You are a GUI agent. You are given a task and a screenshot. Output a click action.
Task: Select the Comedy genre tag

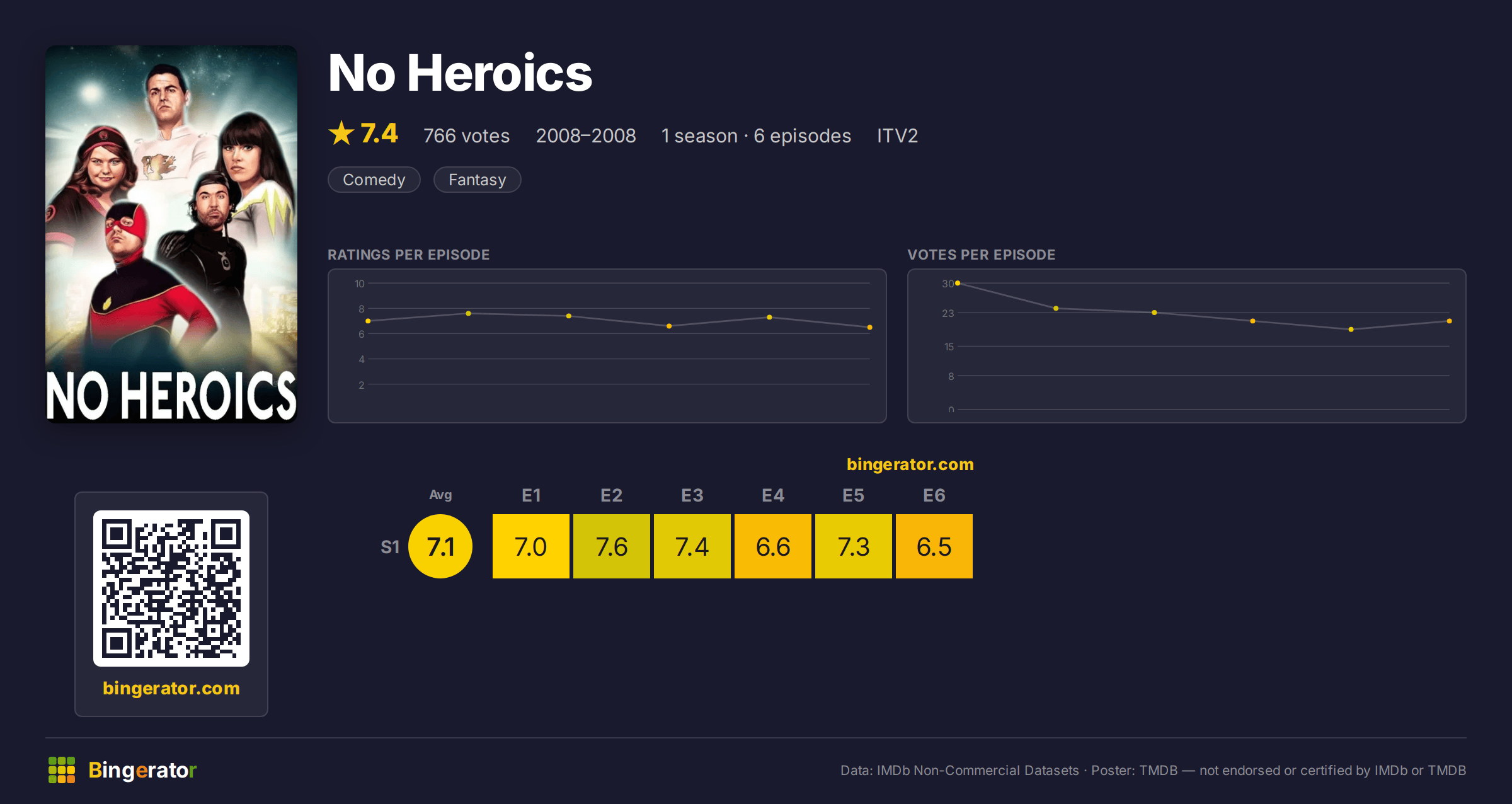click(x=374, y=180)
